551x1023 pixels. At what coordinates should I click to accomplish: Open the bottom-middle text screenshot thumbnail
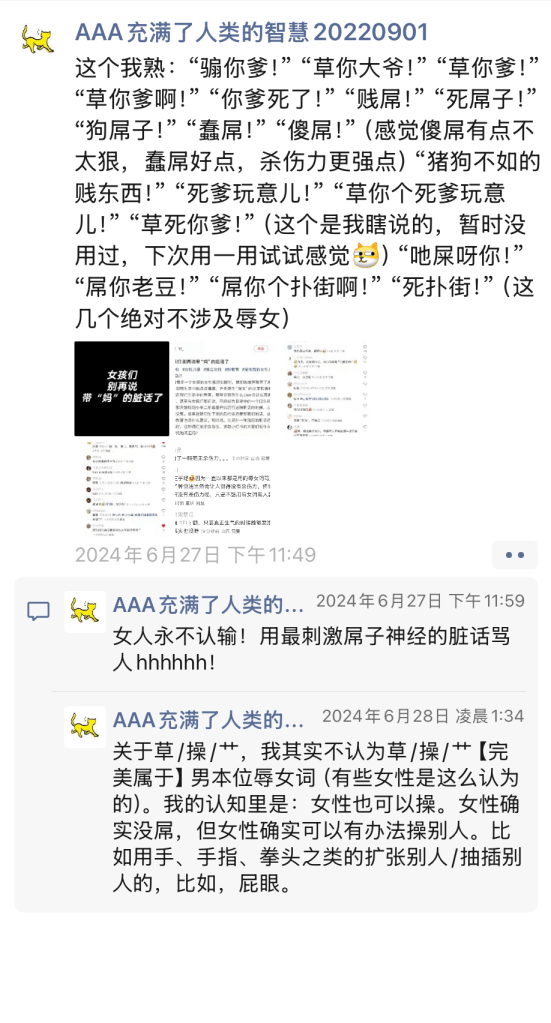[x=222, y=489]
